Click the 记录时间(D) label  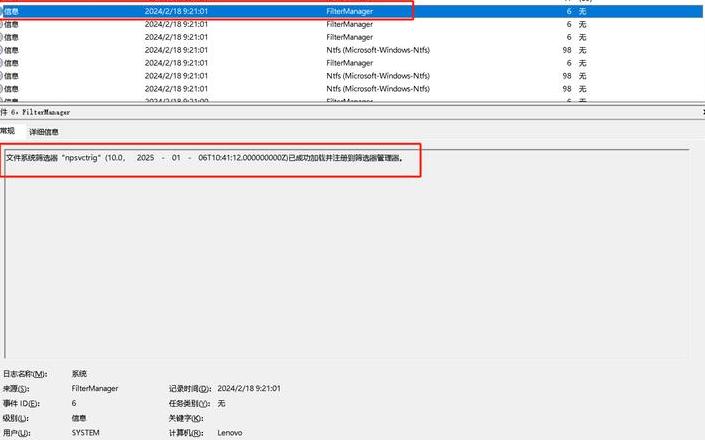pos(190,388)
